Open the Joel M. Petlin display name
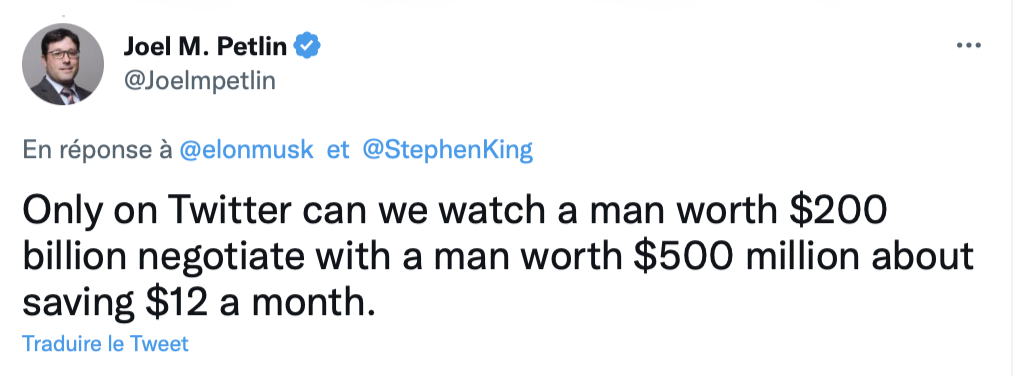This screenshot has width=1022, height=376. point(205,46)
